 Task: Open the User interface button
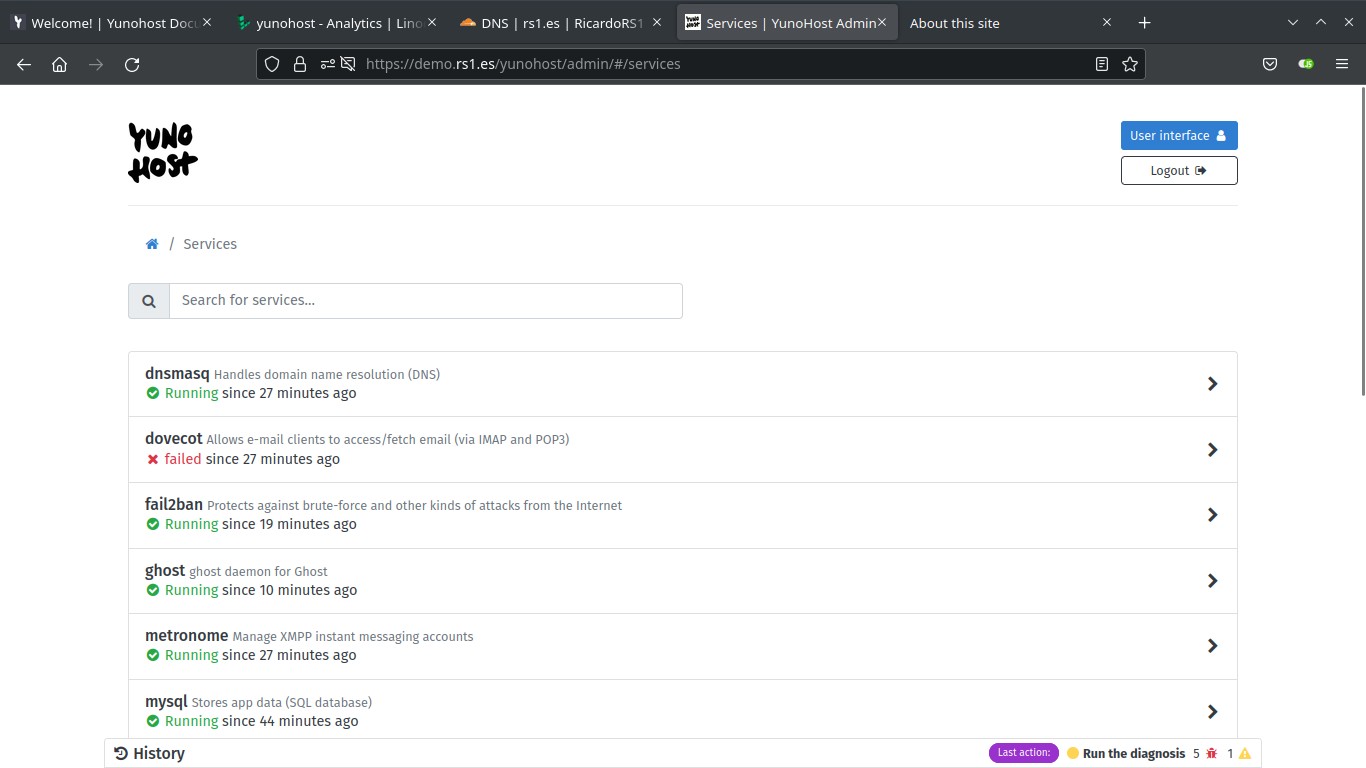tap(1178, 136)
